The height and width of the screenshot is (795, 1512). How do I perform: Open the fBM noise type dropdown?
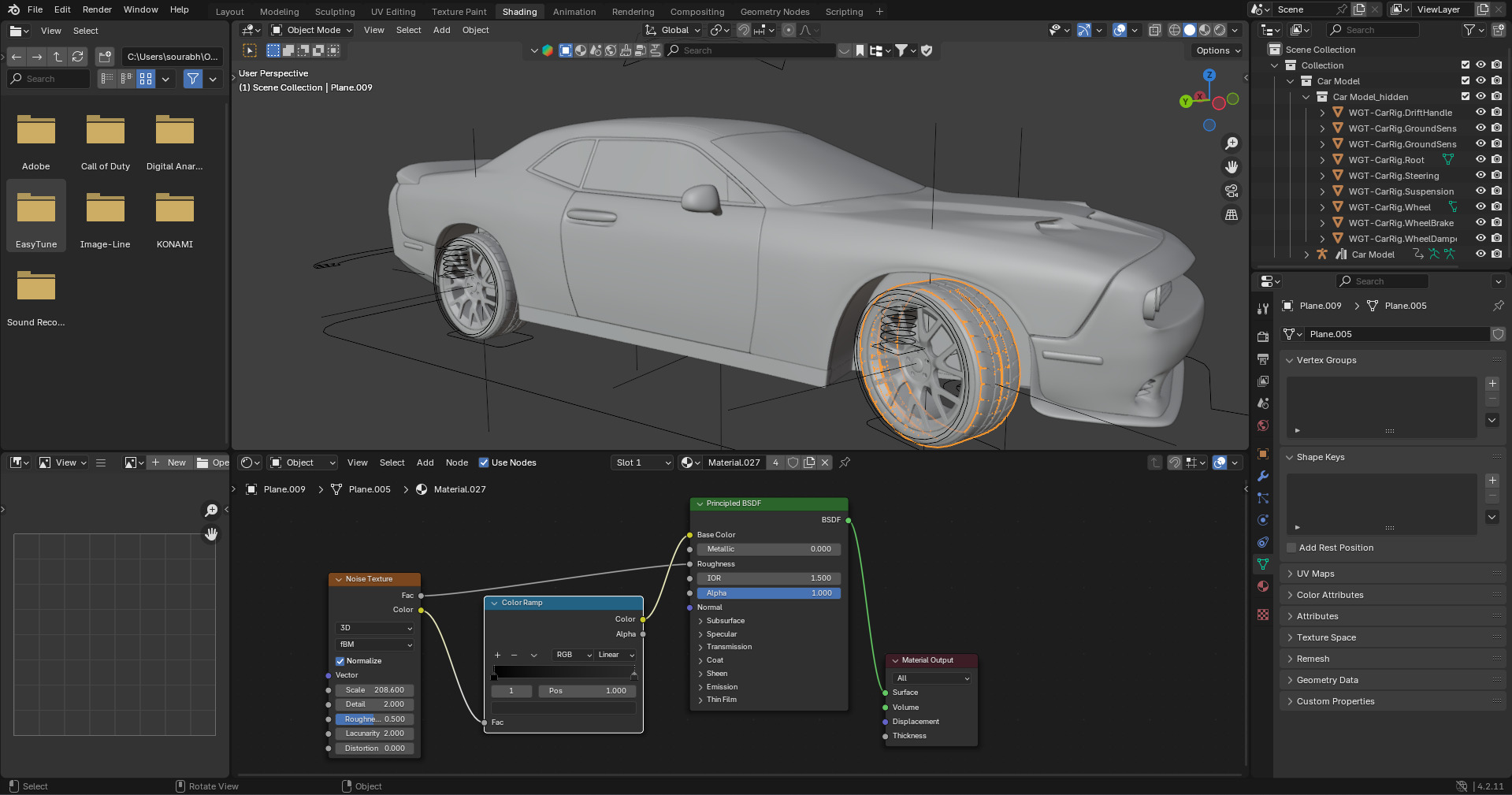tap(374, 645)
